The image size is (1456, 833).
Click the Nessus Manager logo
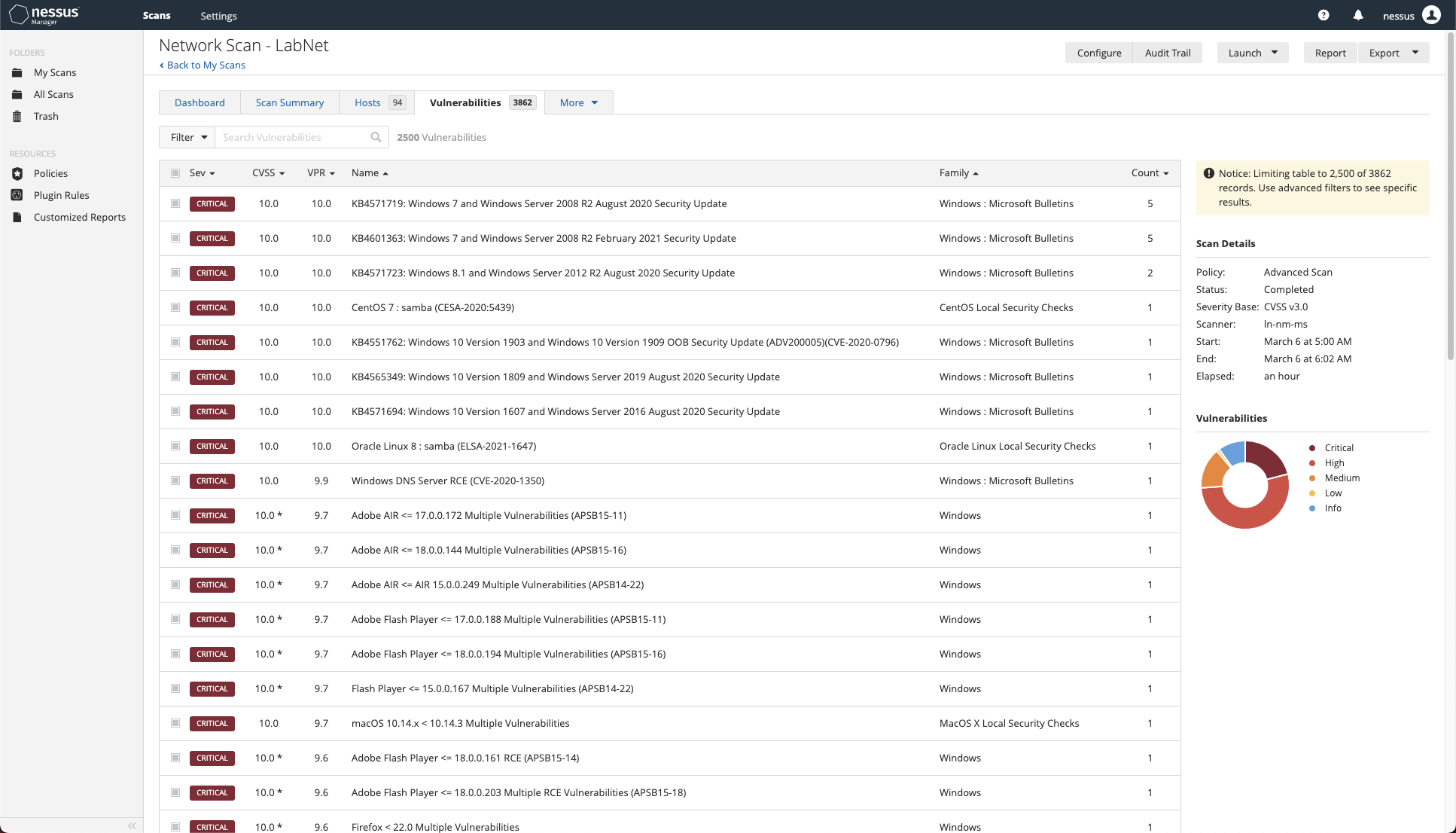[44, 14]
